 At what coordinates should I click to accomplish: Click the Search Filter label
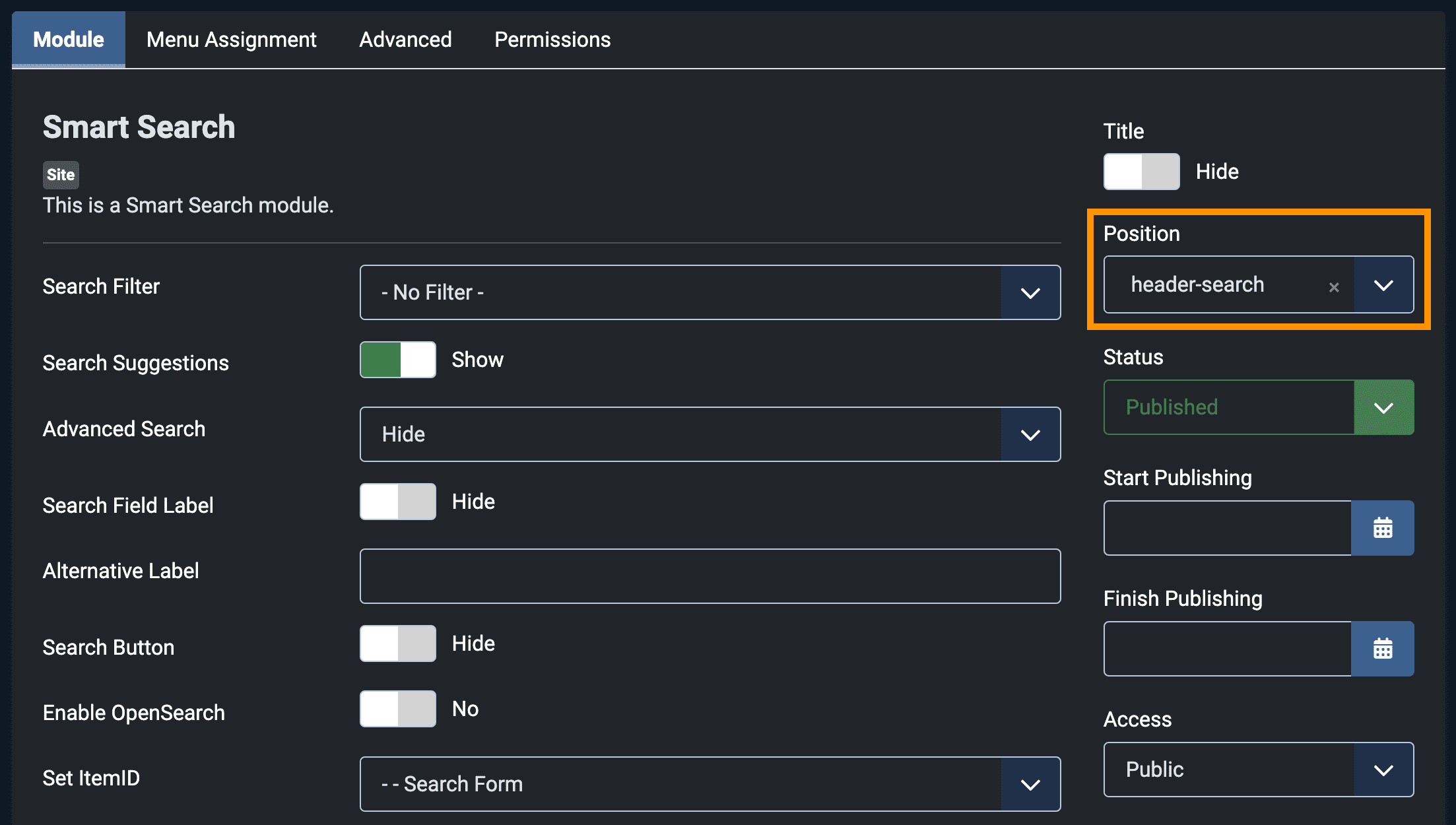[101, 286]
